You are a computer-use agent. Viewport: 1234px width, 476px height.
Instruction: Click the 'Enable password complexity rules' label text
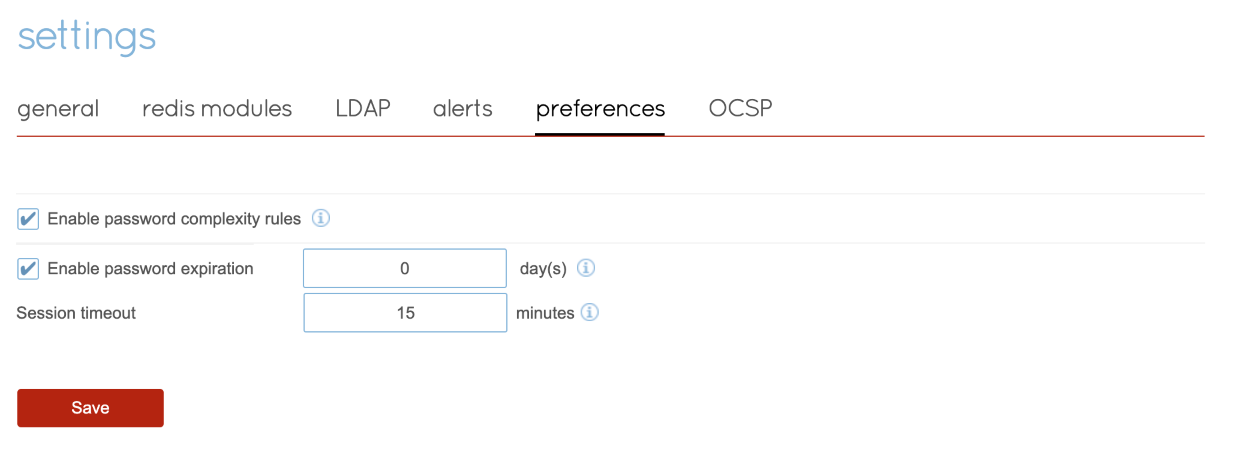click(x=174, y=219)
